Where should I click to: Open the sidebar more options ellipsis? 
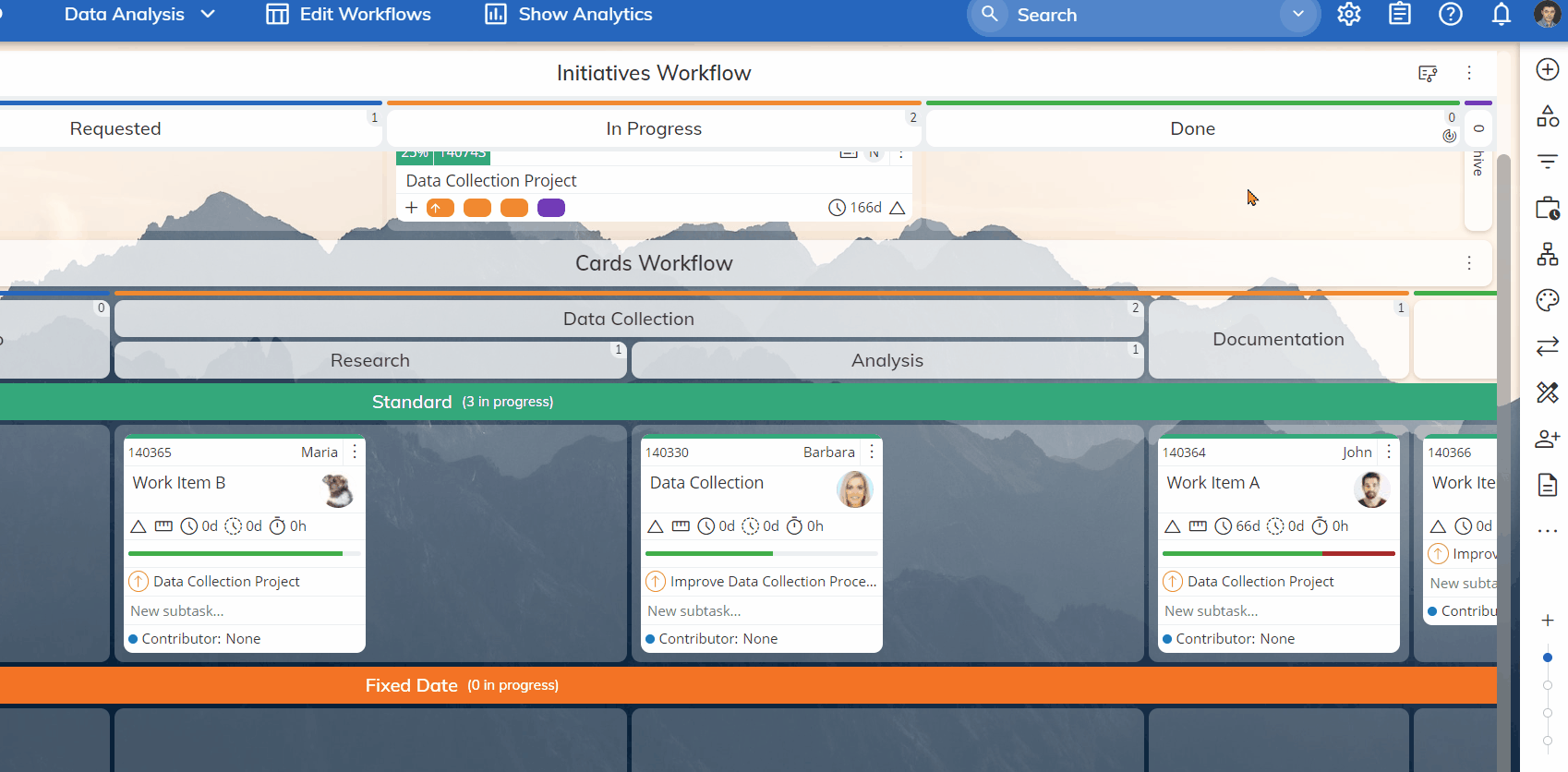coord(1548,531)
